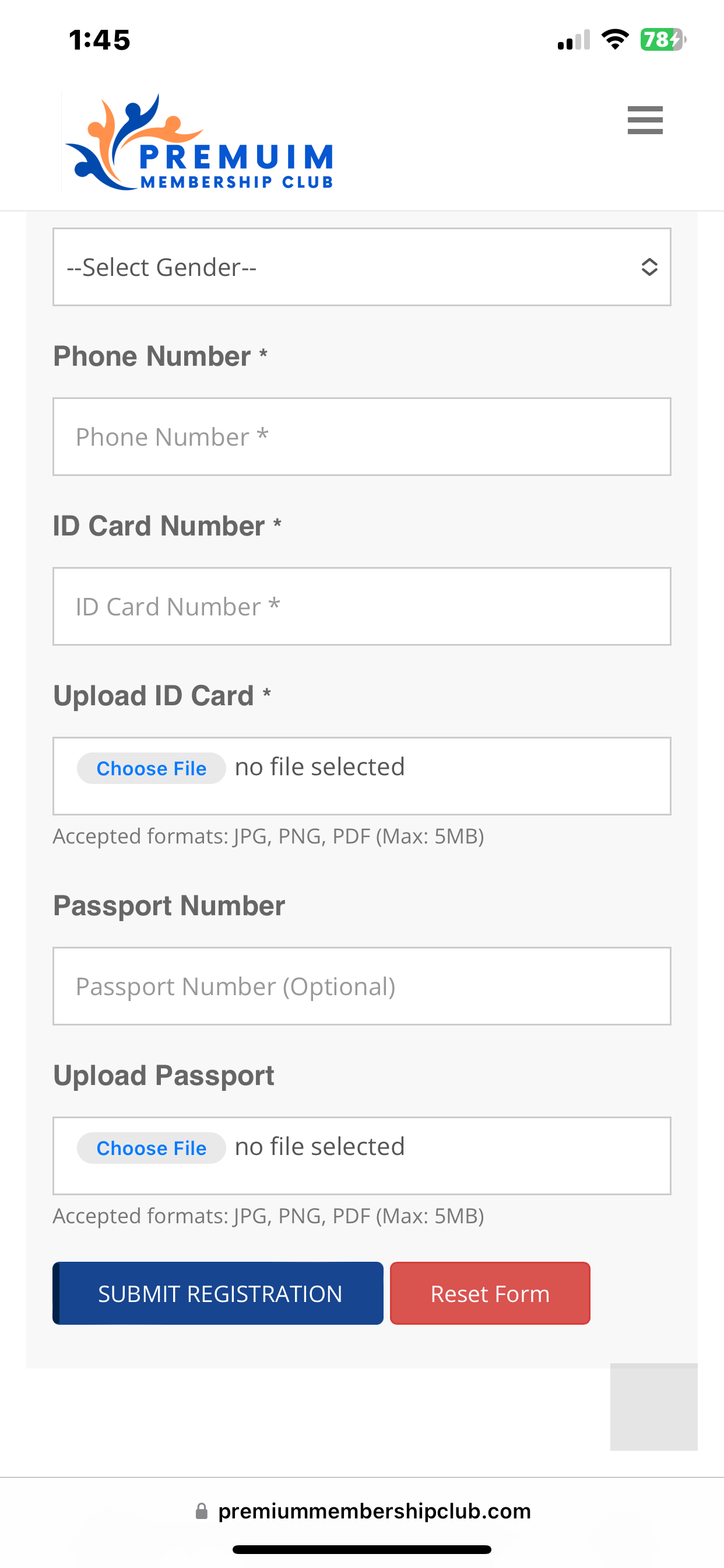Click the ID Card Number input field
This screenshot has height=1568, width=724.
pyautogui.click(x=362, y=606)
